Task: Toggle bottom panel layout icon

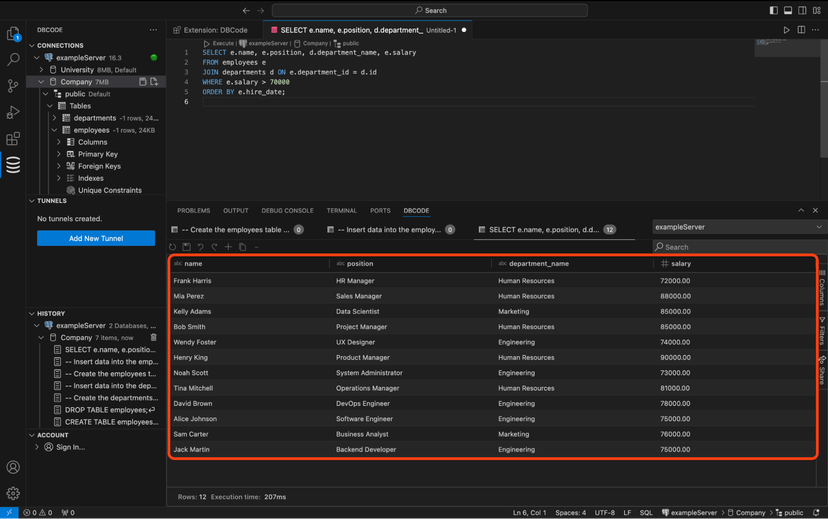Action: (x=788, y=10)
